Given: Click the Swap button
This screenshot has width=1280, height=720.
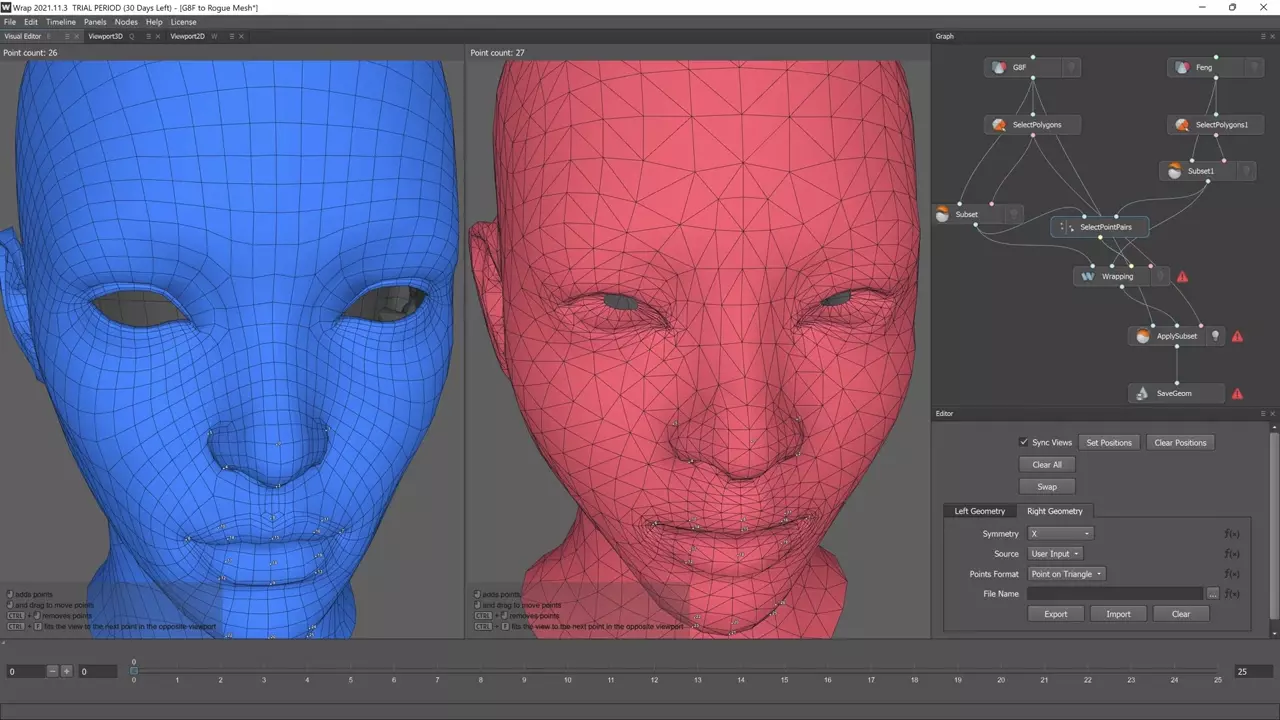Looking at the screenshot, I should (x=1047, y=487).
